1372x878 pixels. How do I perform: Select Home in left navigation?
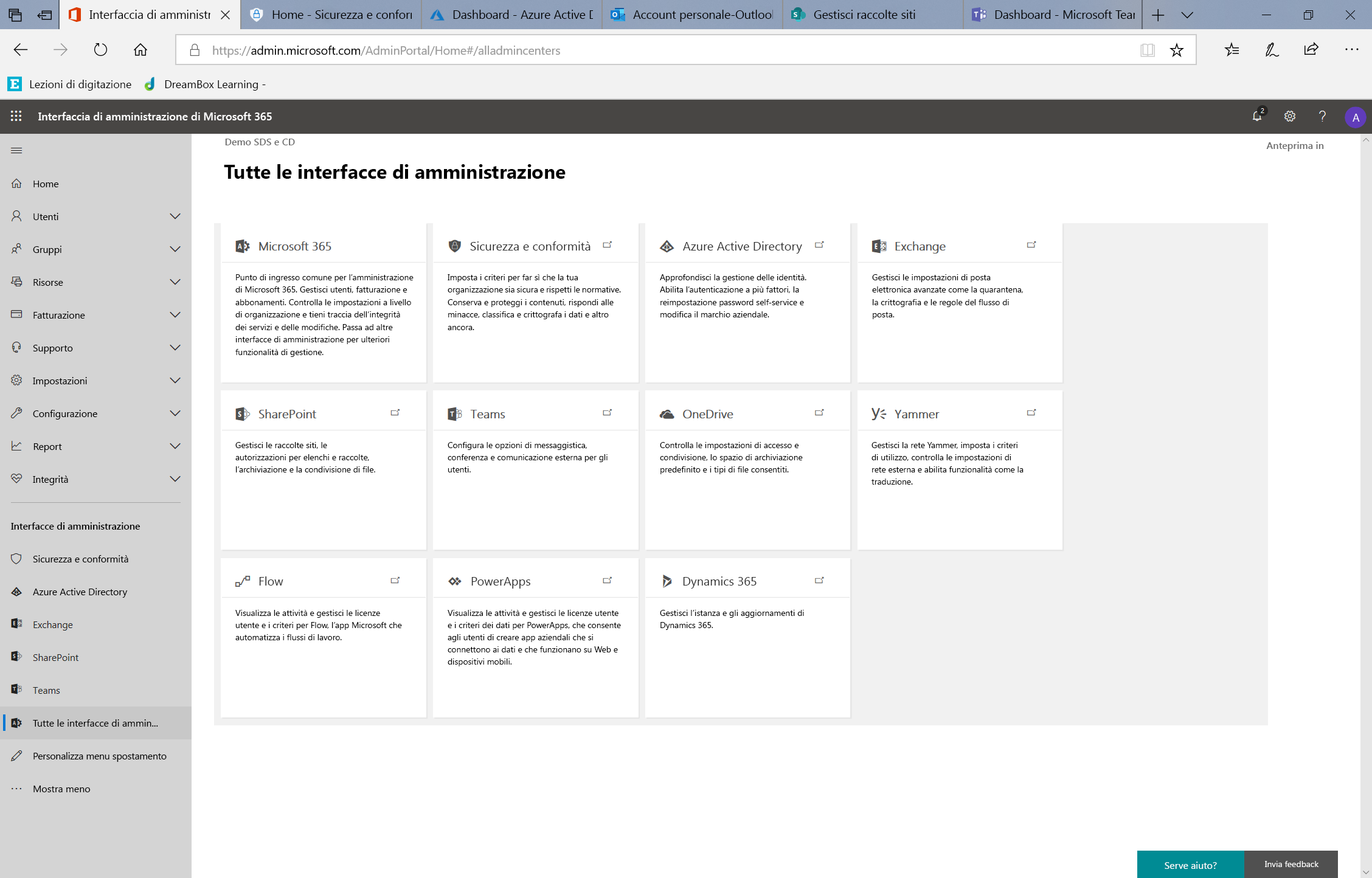click(95, 184)
